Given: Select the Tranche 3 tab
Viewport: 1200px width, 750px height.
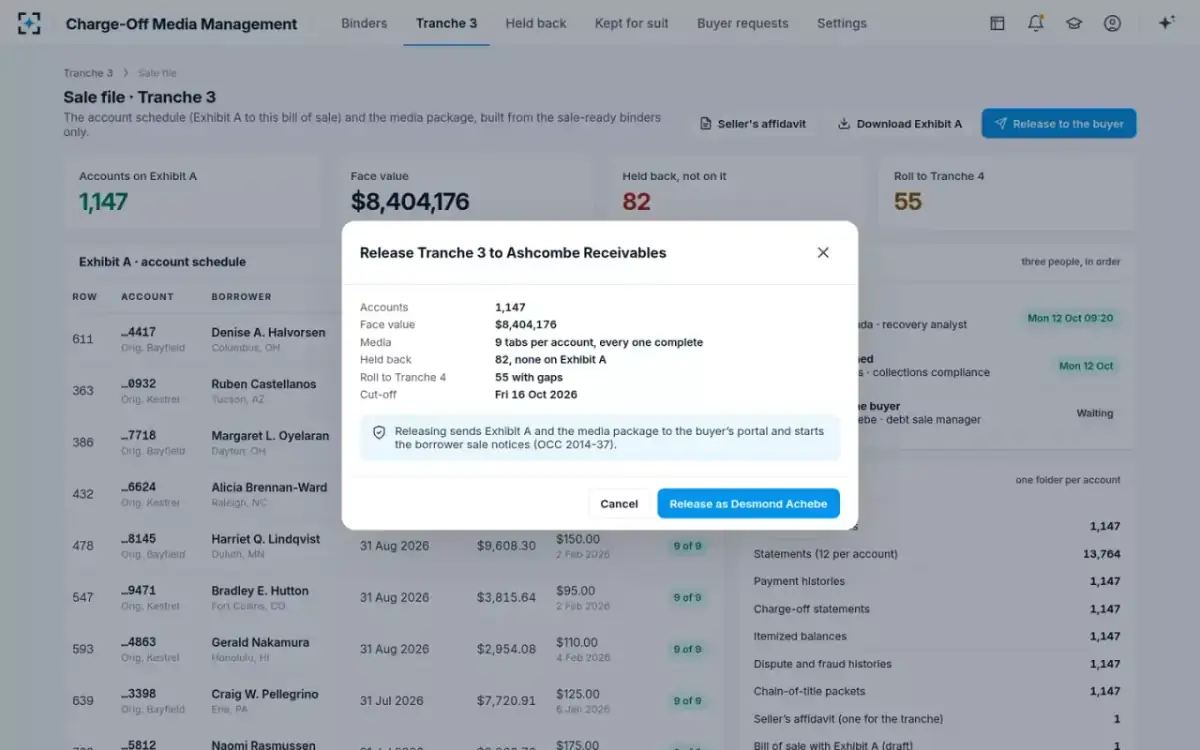Looking at the screenshot, I should (x=446, y=23).
